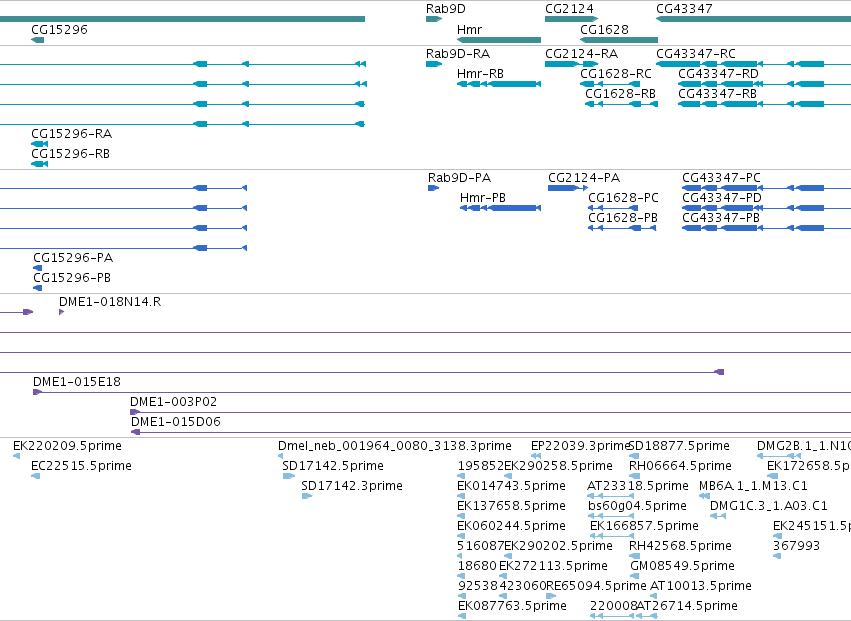Click the Rab9D-RA transcript label
This screenshot has width=851, height=621.
tap(458, 54)
